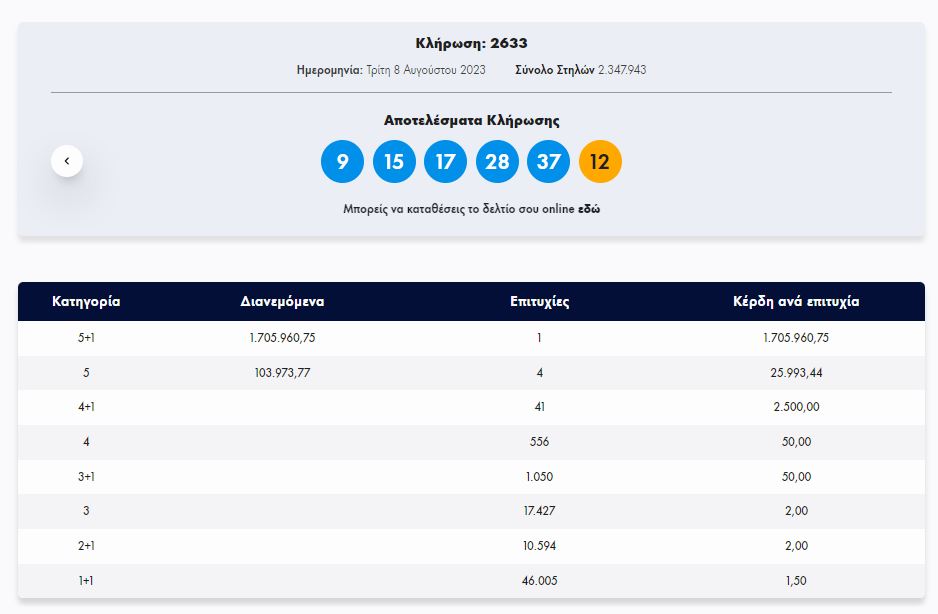Select the "Επιτυχίες" column header

tap(539, 302)
